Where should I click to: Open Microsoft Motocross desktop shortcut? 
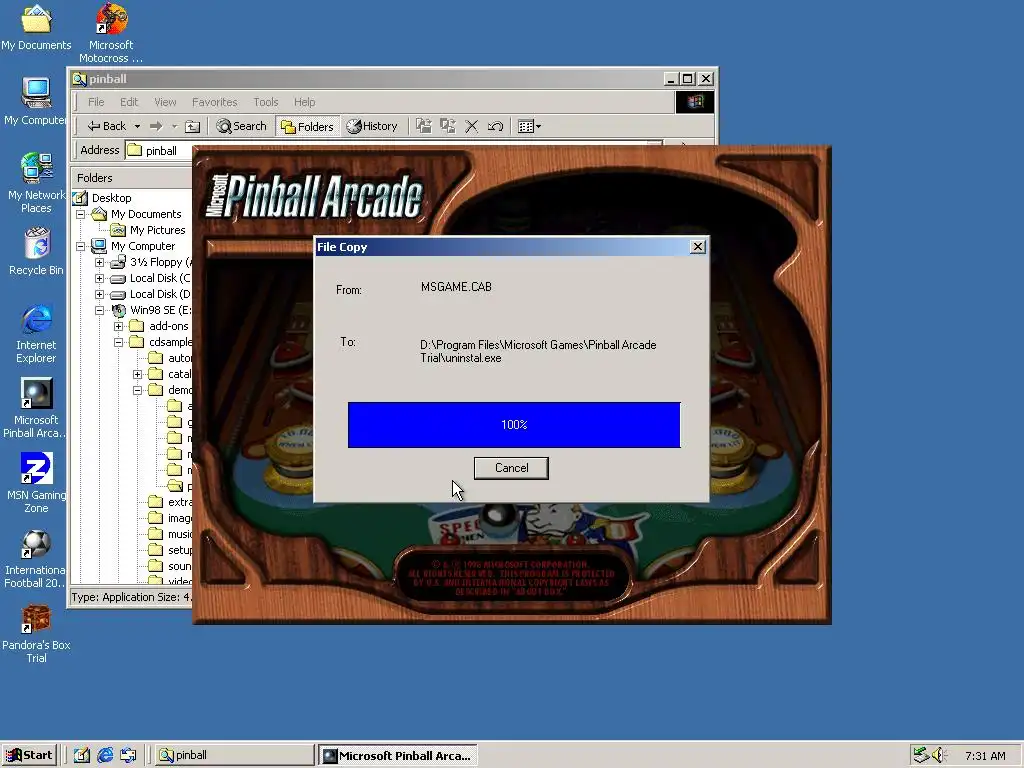[x=111, y=33]
